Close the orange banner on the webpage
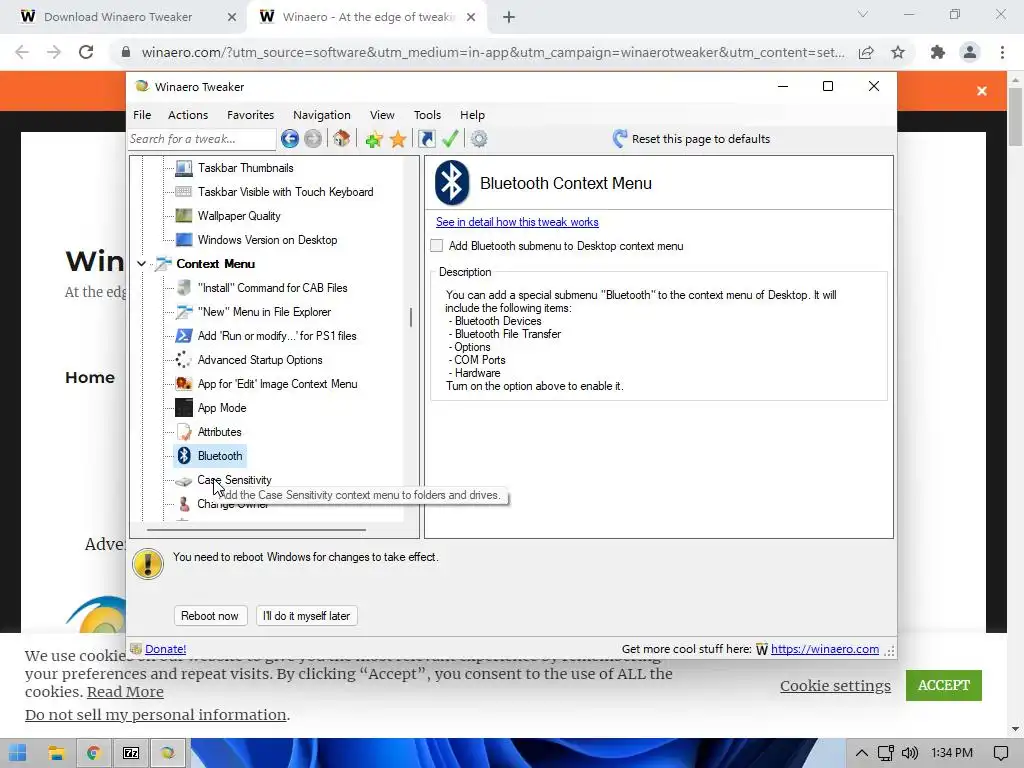Viewport: 1024px width, 768px height. point(982,91)
